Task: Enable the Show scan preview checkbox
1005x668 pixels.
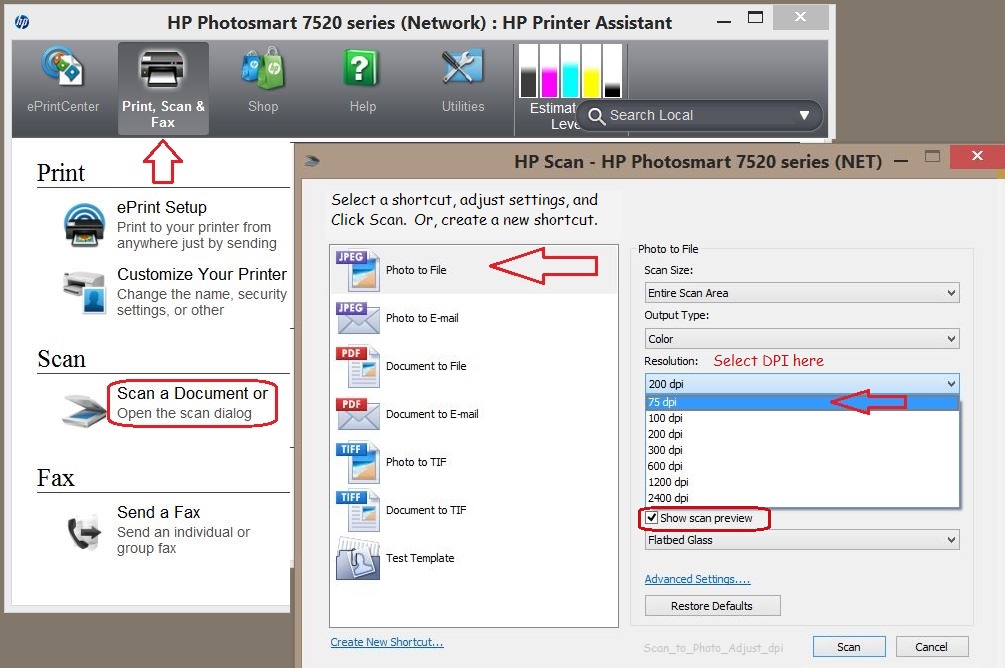Action: pos(653,518)
